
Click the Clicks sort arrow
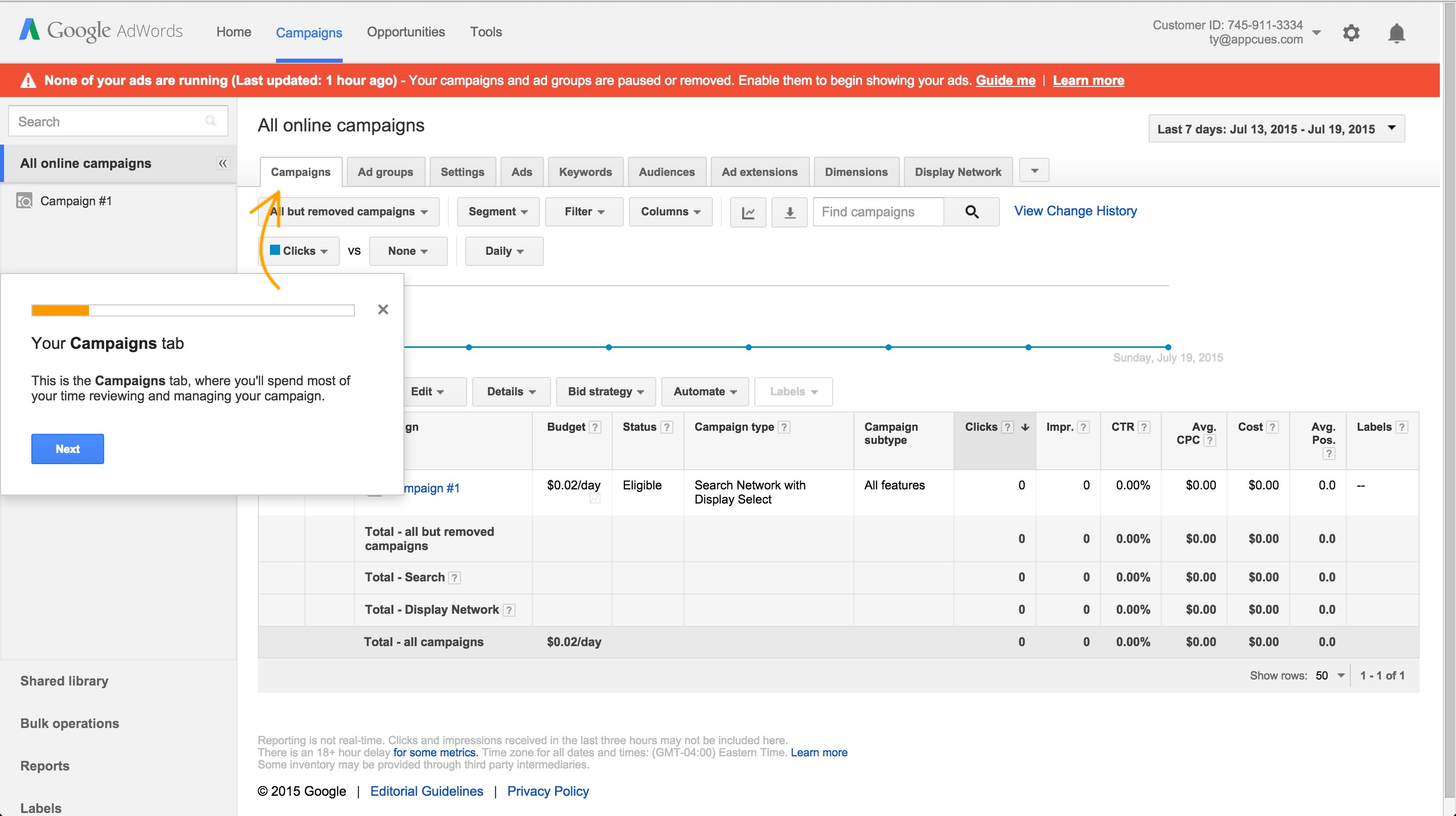(1025, 427)
